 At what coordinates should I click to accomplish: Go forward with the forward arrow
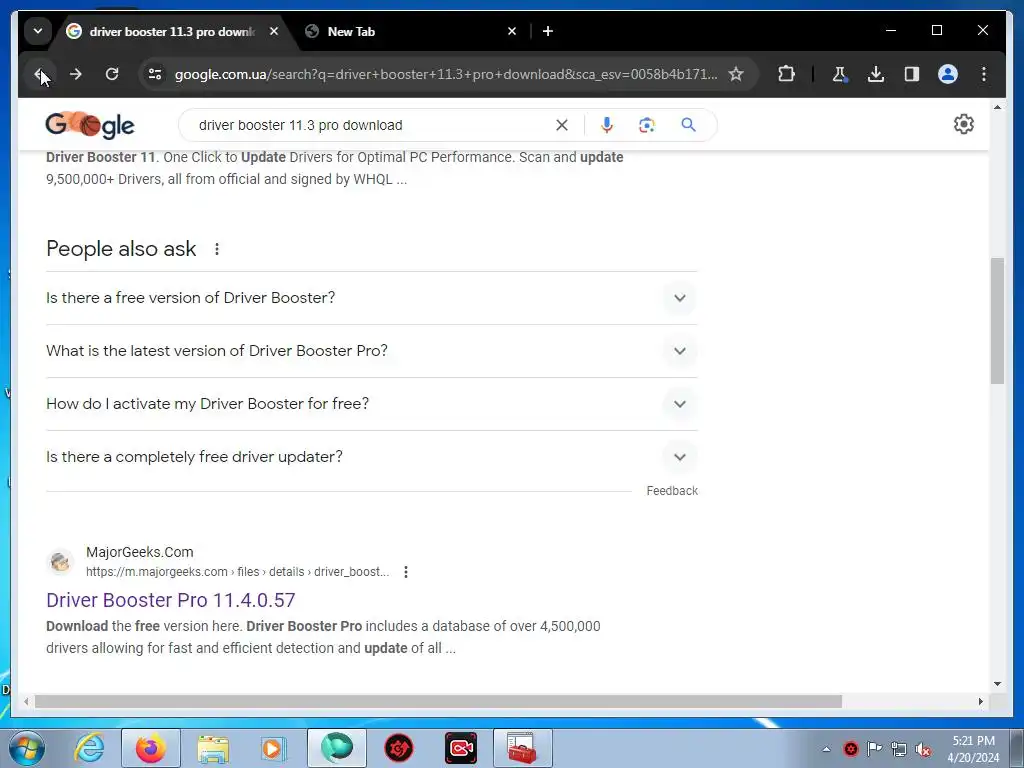76,74
